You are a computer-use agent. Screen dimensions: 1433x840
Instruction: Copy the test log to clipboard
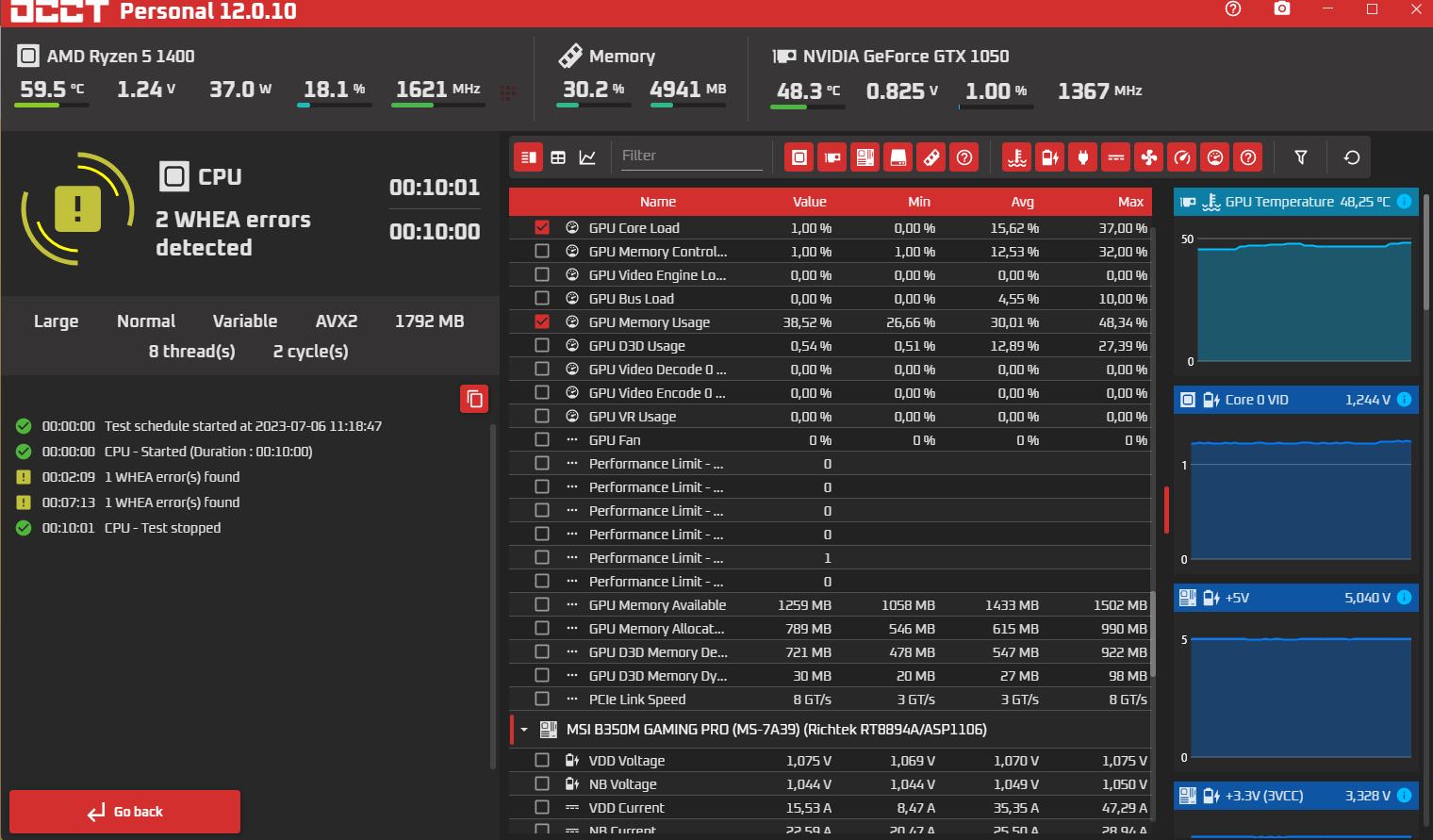[x=474, y=399]
